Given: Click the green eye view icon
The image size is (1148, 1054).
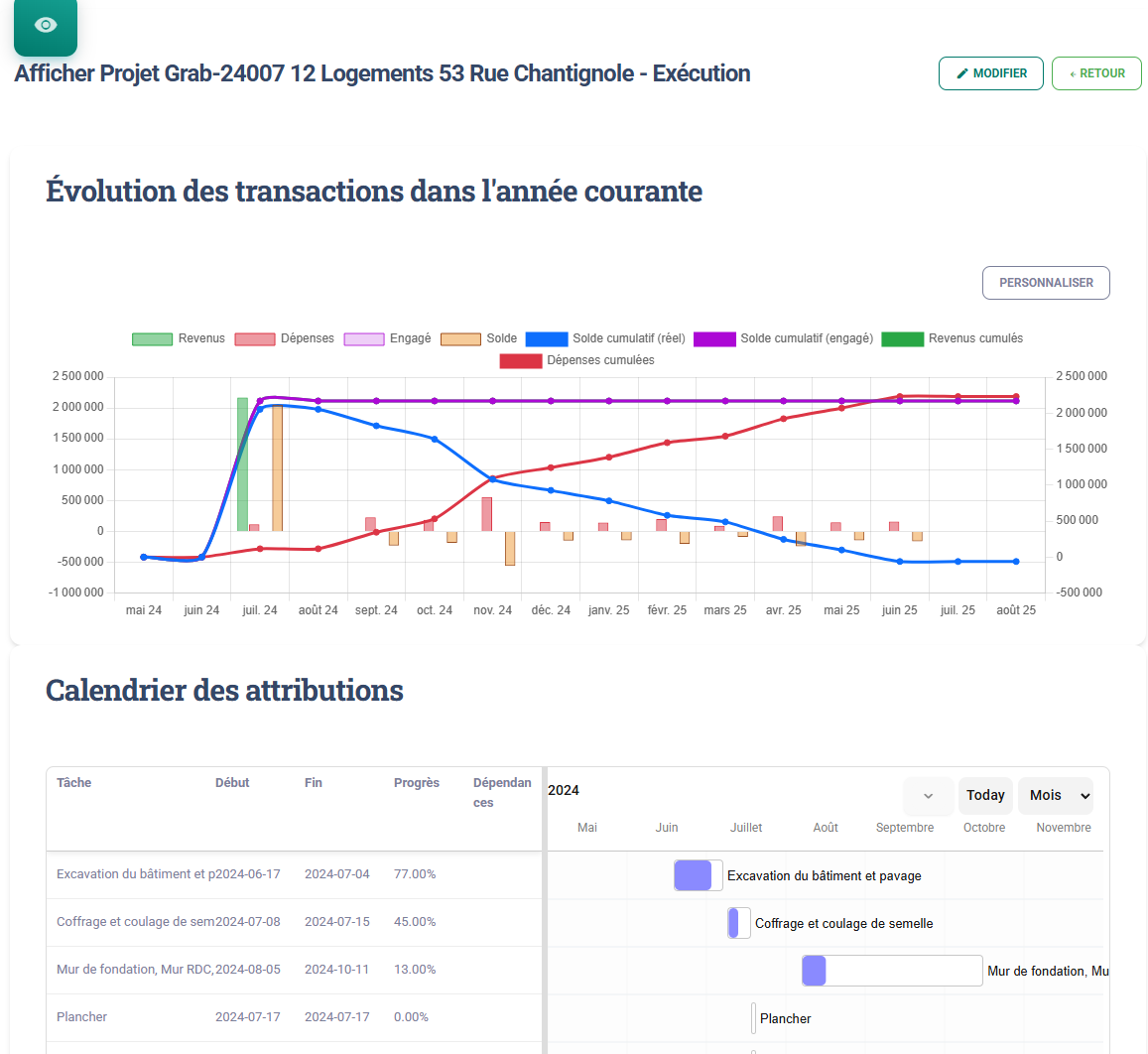Looking at the screenshot, I should (45, 25).
